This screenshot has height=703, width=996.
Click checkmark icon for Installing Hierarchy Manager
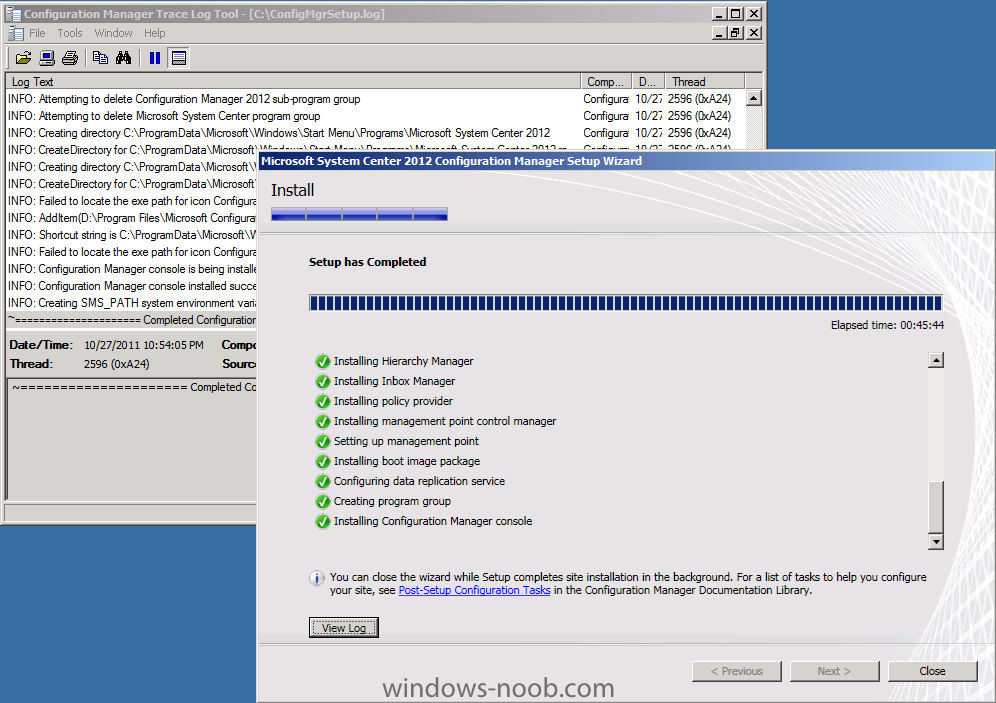pos(323,361)
